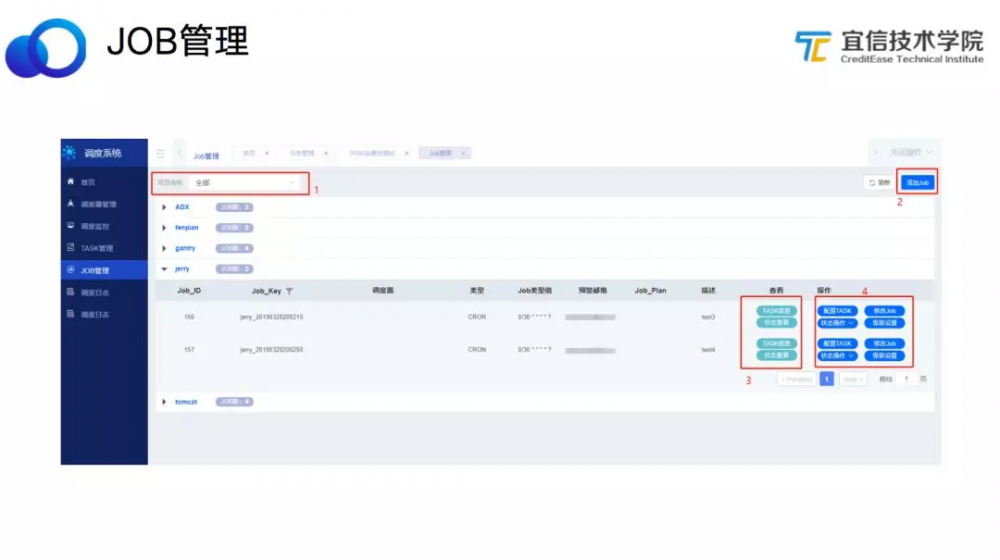Viewport: 1000px width, 560px height.
Task: Click the Job_ID cell 156
Action: [x=189, y=317]
